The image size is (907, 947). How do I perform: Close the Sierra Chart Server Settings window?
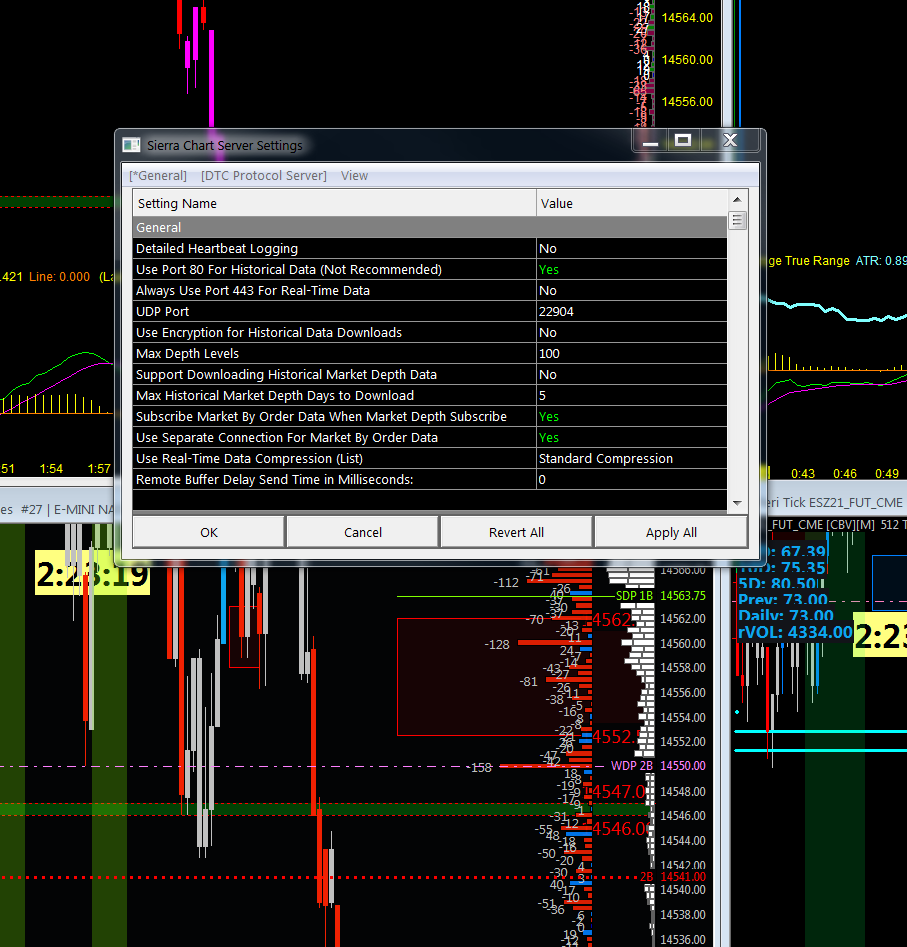point(730,141)
